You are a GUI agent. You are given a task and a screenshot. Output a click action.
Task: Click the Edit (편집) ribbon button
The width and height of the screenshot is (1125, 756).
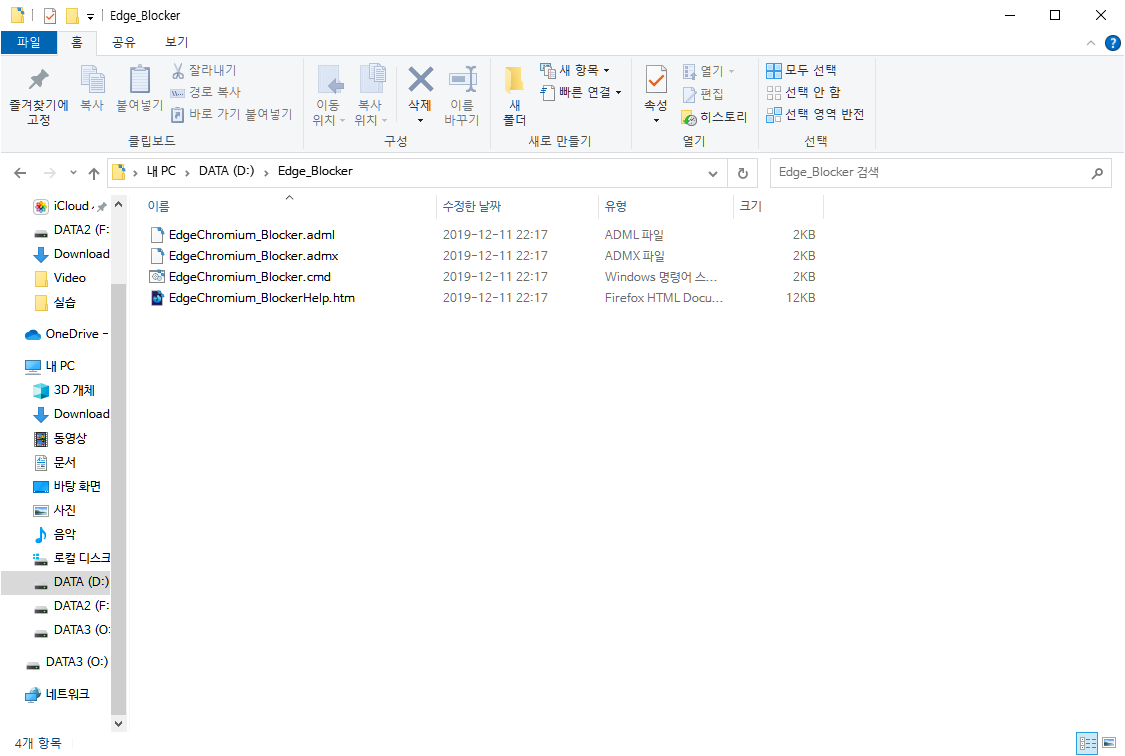702,94
